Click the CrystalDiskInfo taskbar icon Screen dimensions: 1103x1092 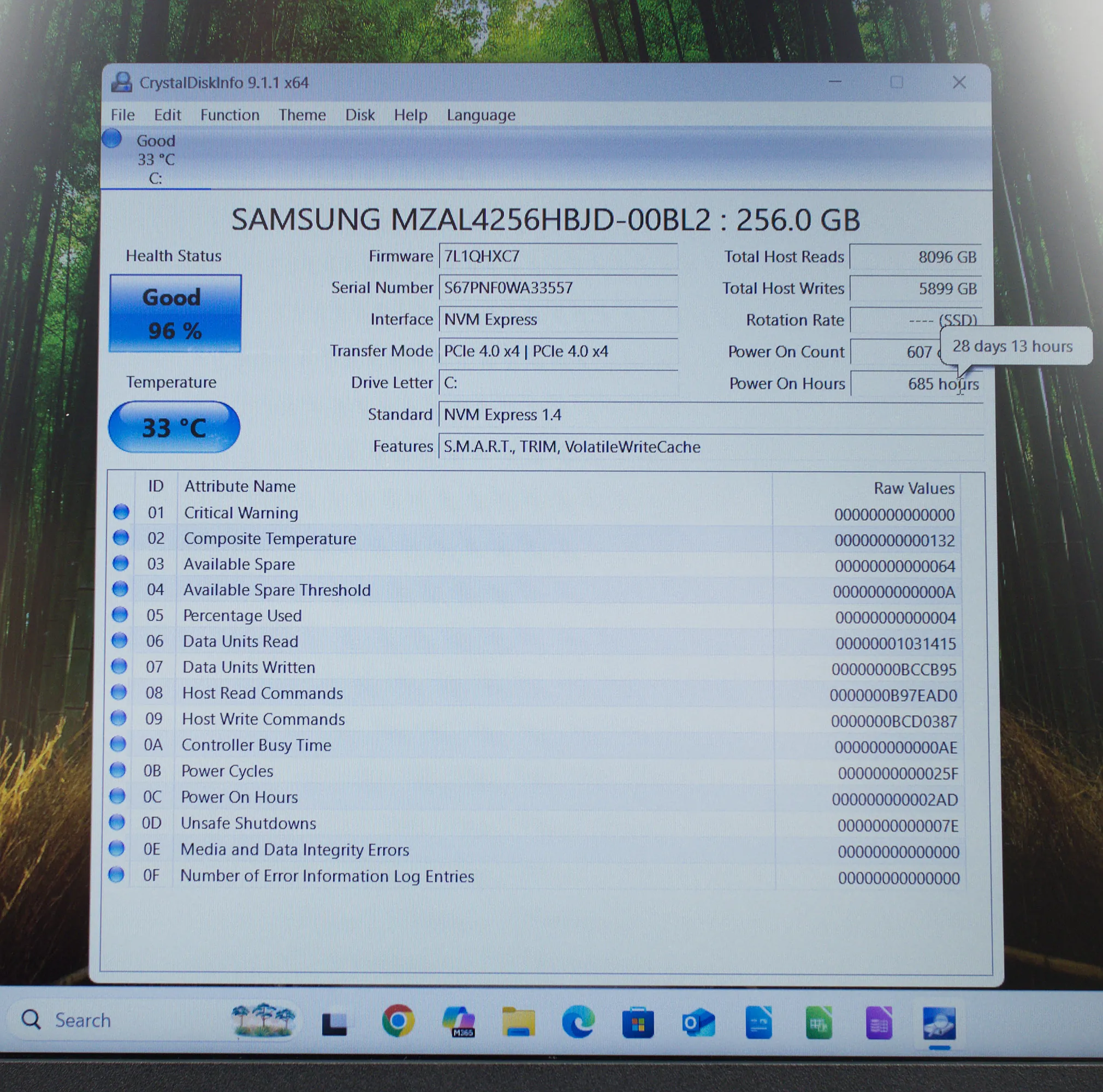click(939, 1023)
